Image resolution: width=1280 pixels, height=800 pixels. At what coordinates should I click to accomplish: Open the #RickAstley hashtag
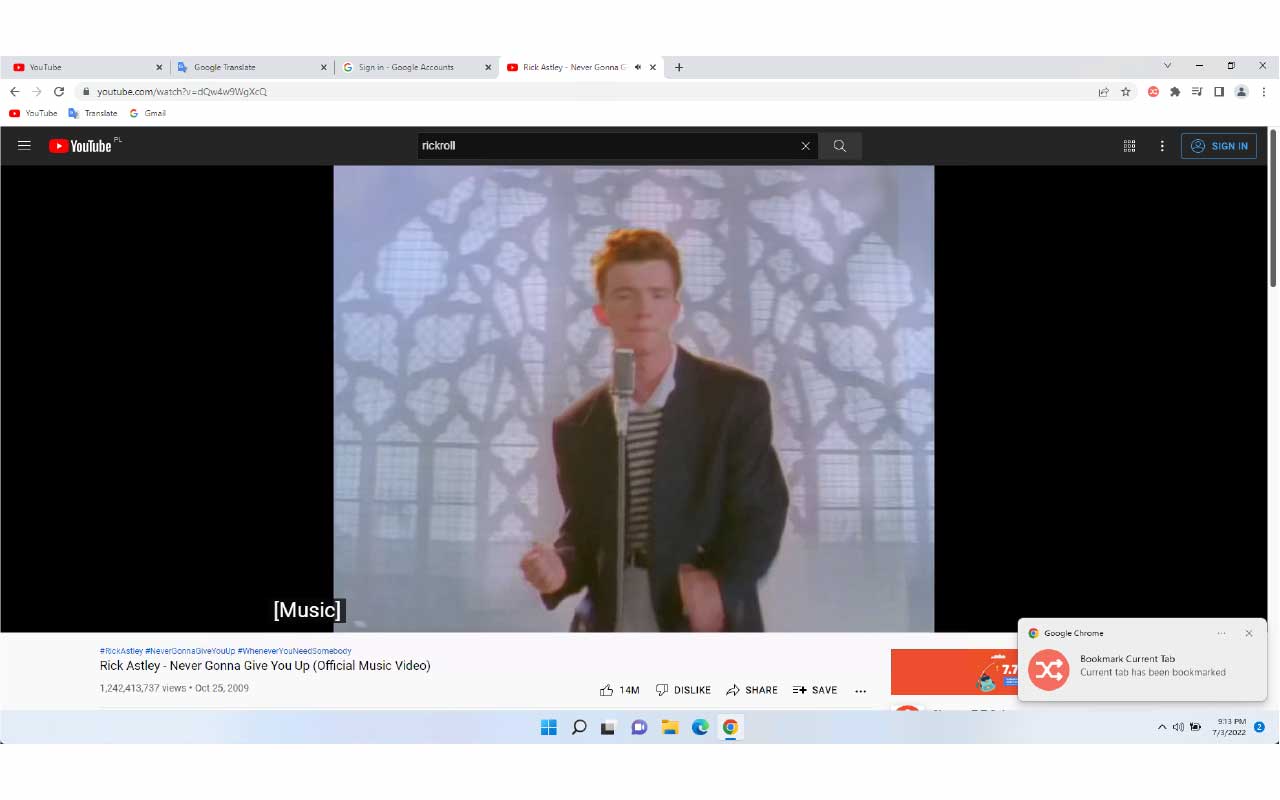(121, 651)
